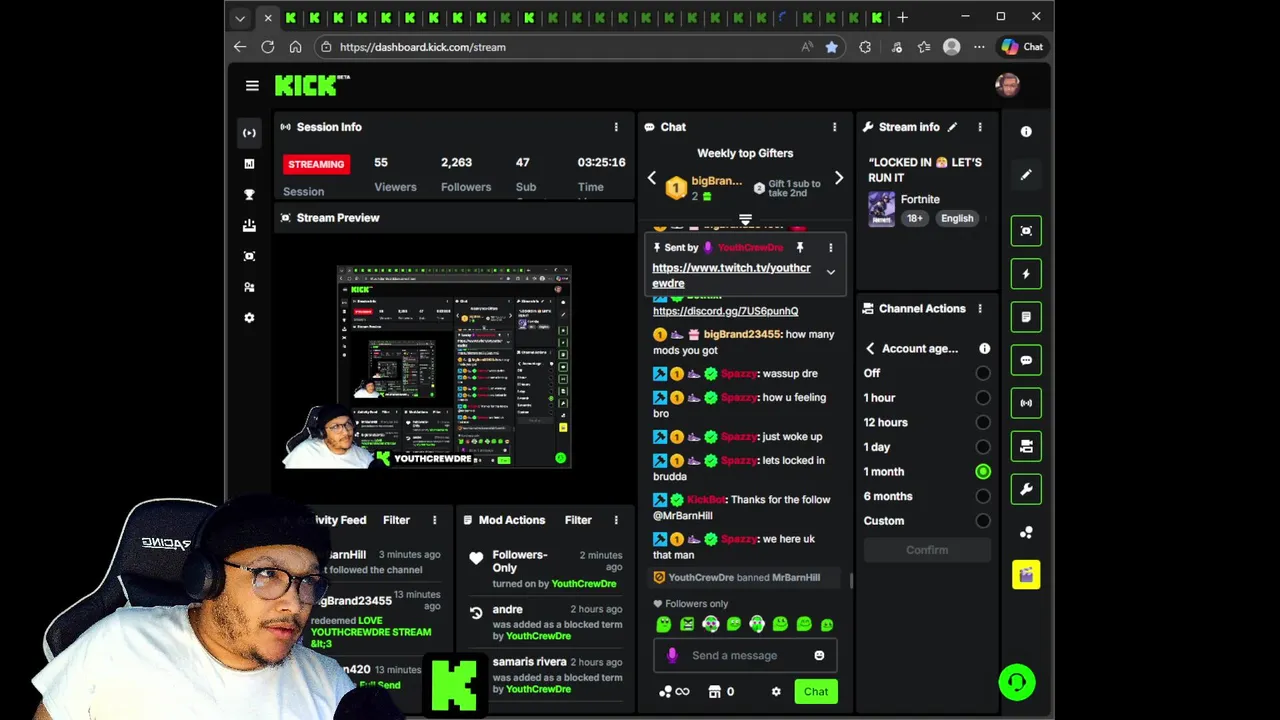Open the twitch.tv/youthcrewdre pinned link

point(731,276)
